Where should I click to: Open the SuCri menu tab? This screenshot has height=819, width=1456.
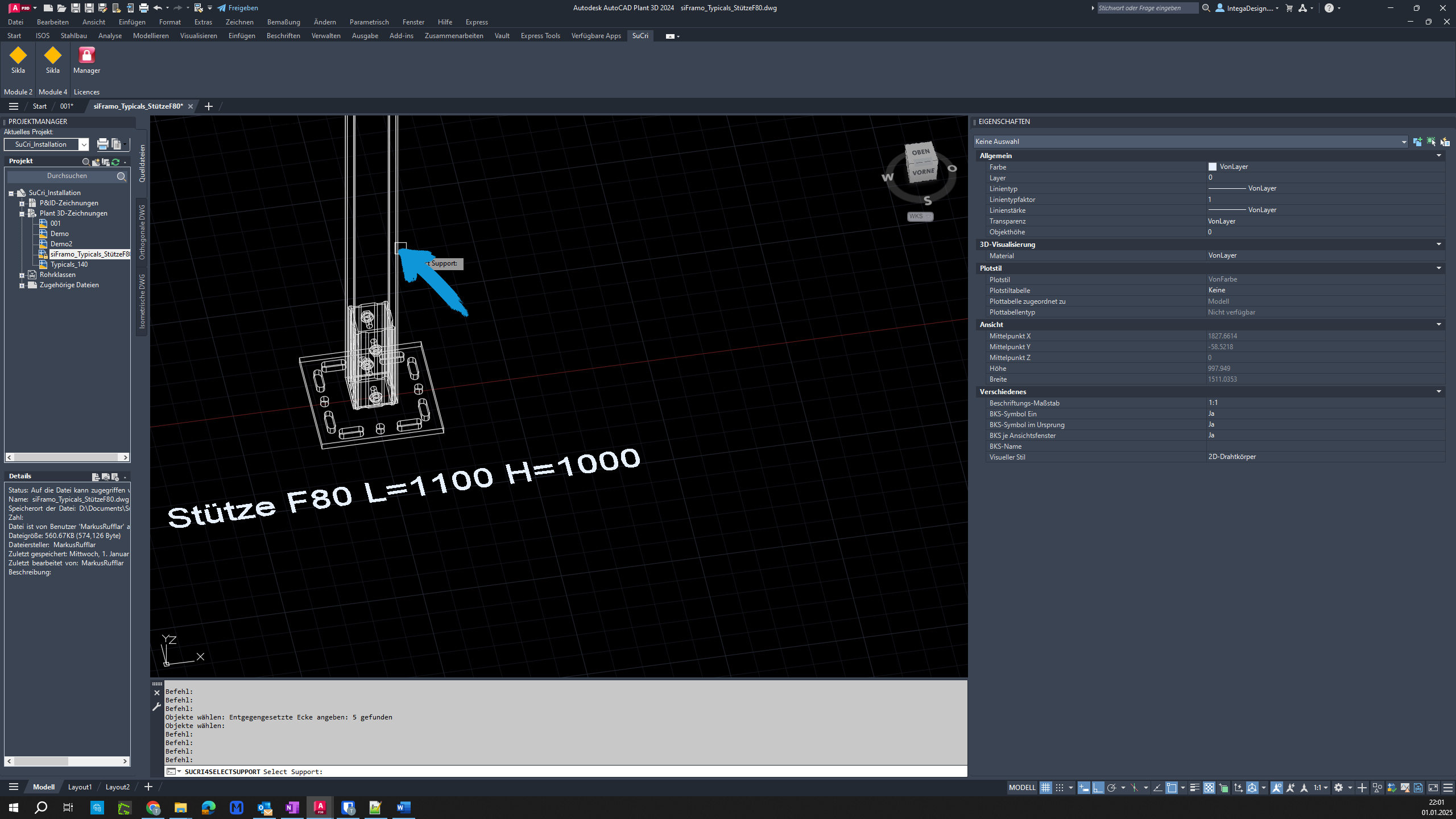(640, 36)
